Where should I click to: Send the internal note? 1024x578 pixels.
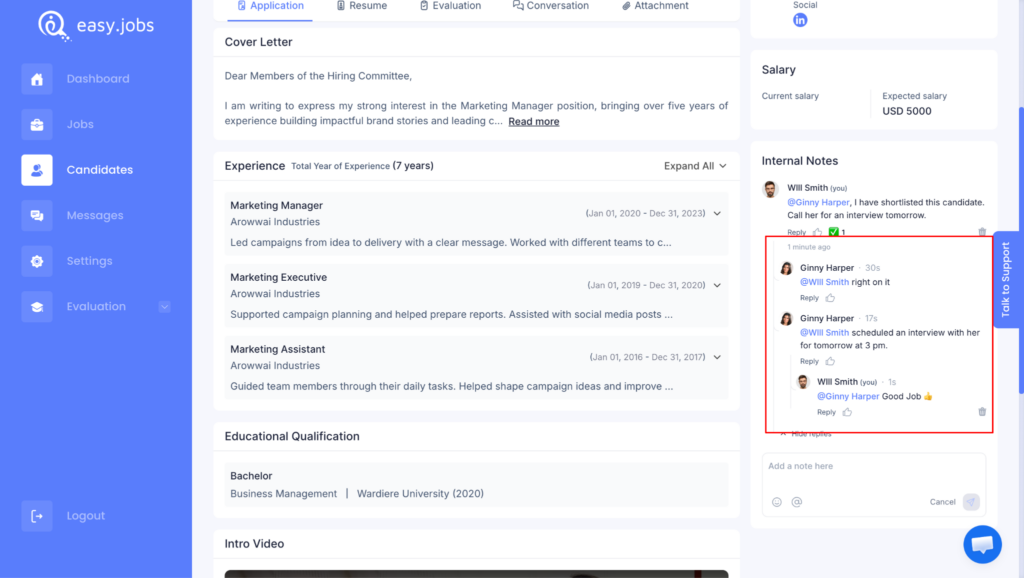tap(971, 502)
